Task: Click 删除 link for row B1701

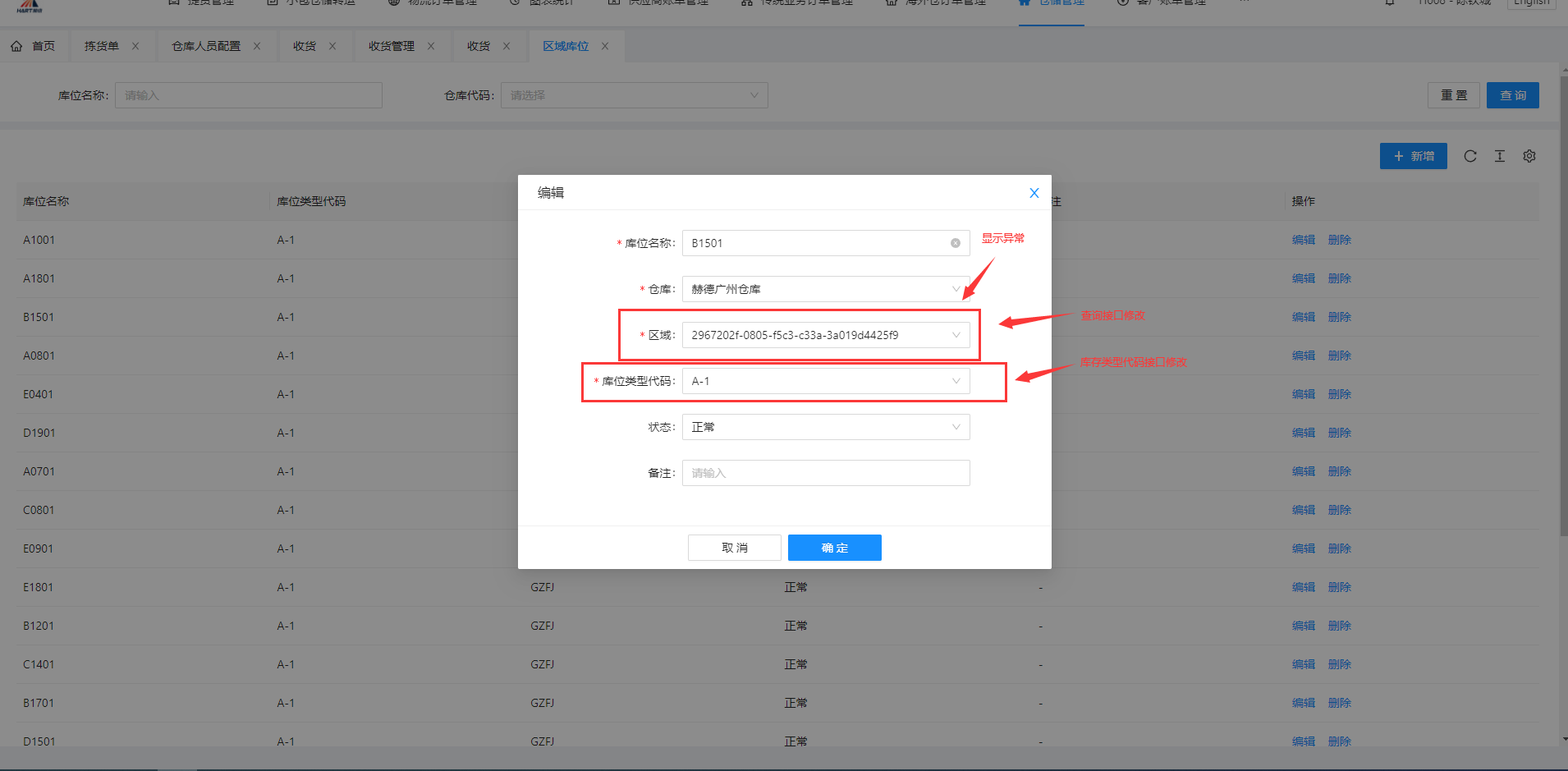Action: [1339, 703]
